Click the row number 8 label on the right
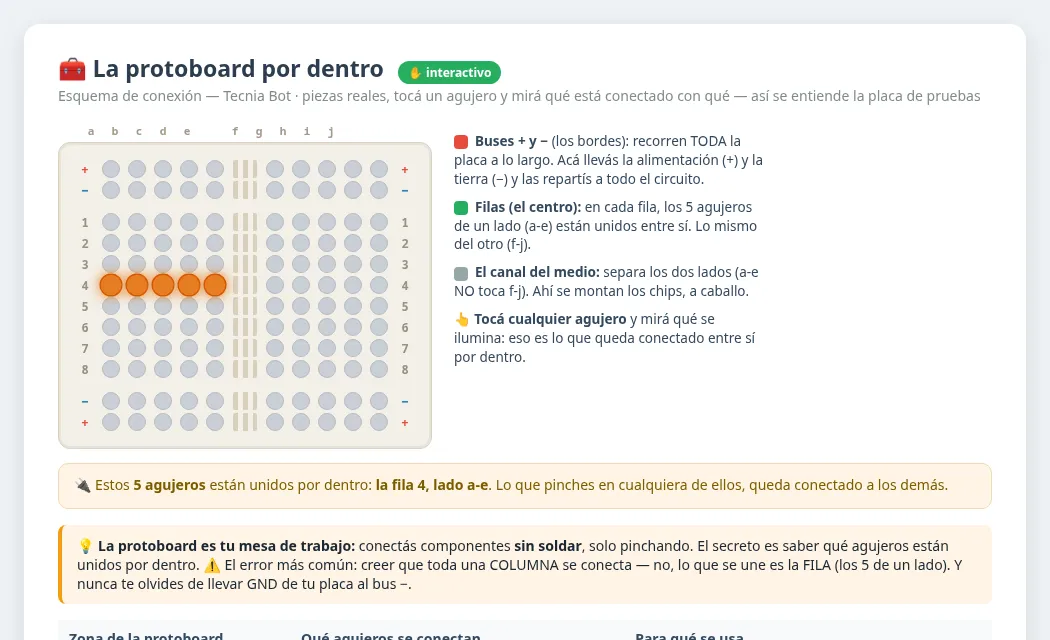This screenshot has height=640, width=1050. 405,370
